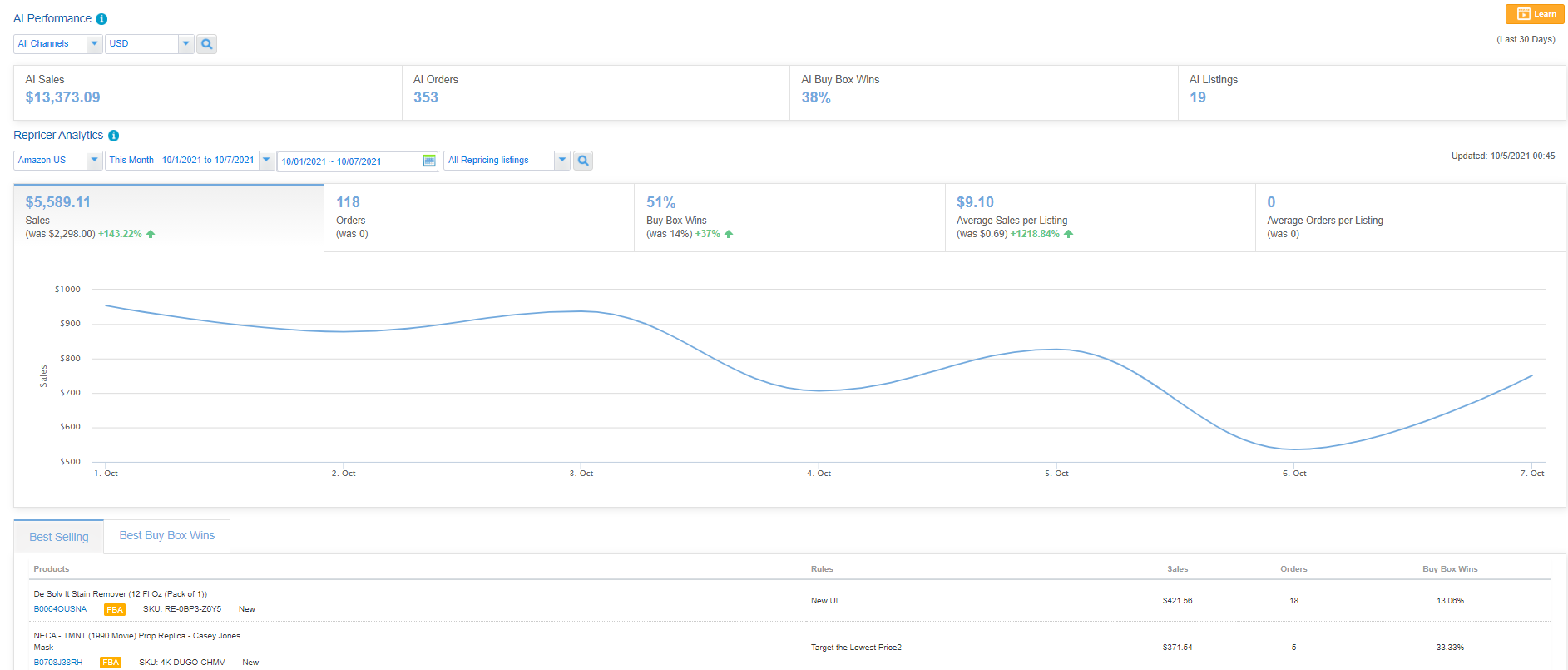Screen dimensions: 1568x670
Task: Click the $371.54 sales cell
Action: pos(1177,648)
